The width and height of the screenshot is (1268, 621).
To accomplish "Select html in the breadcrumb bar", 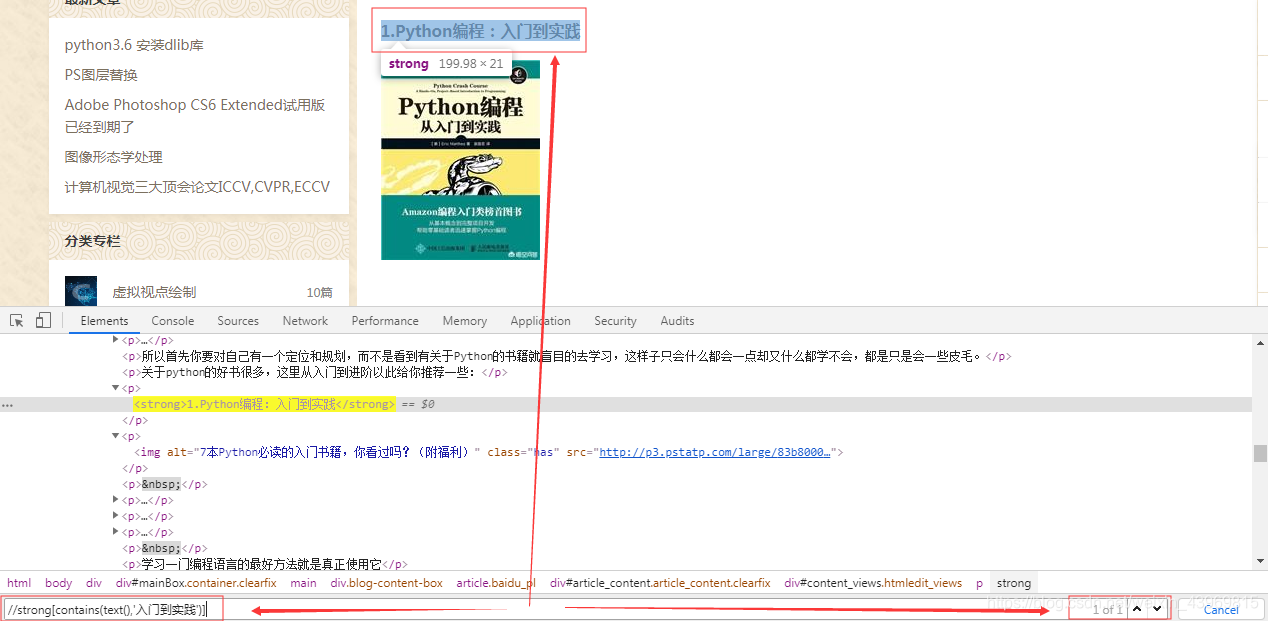I will [19, 583].
